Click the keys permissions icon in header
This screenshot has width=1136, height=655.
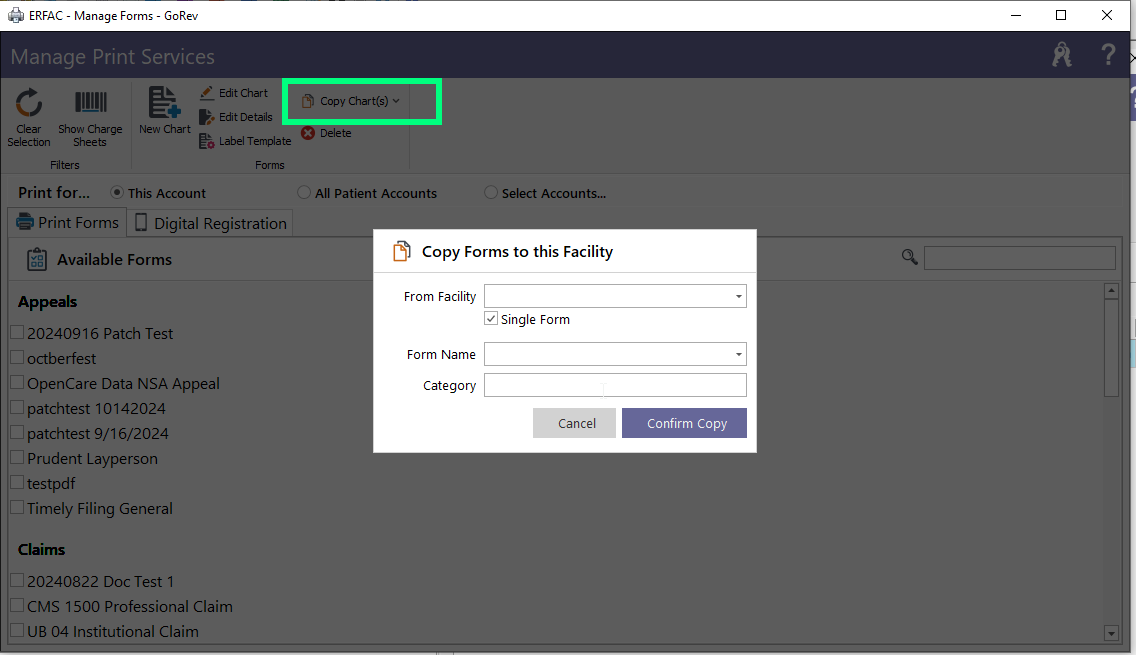[x=1061, y=55]
